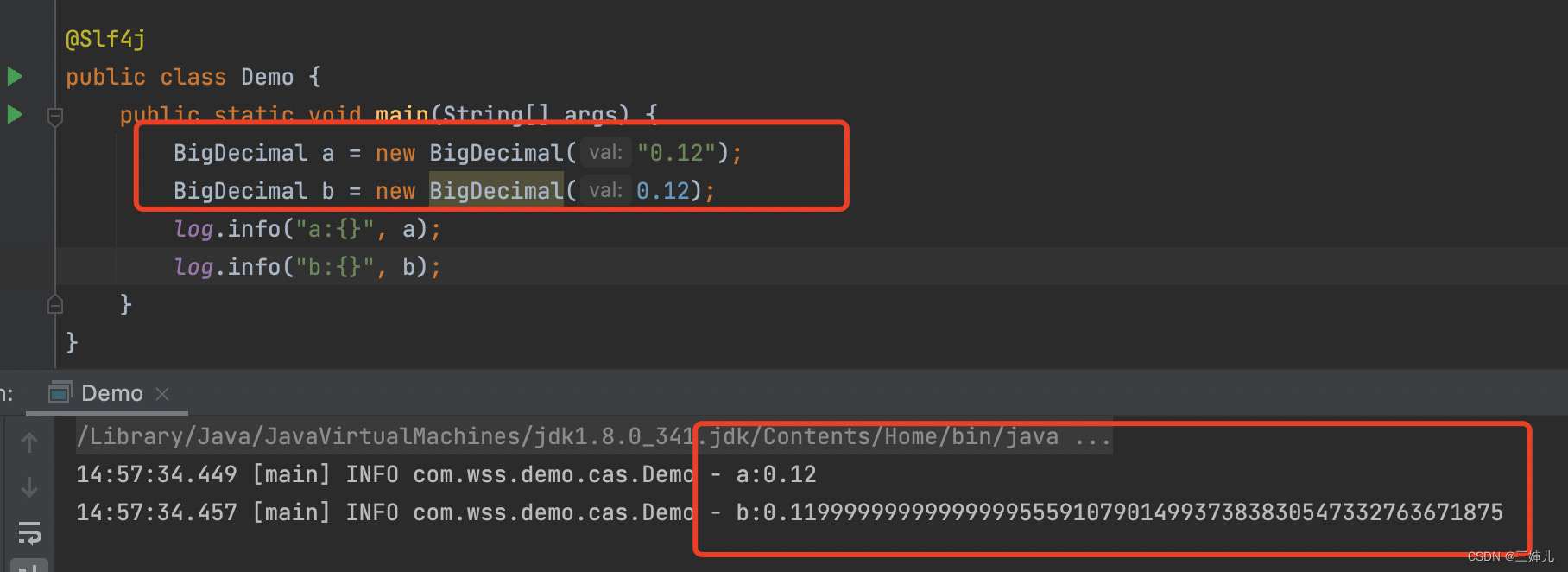Screen dimensions: 1568x572
Task: Toggle soft-wrap in the Run console
Action: click(29, 533)
